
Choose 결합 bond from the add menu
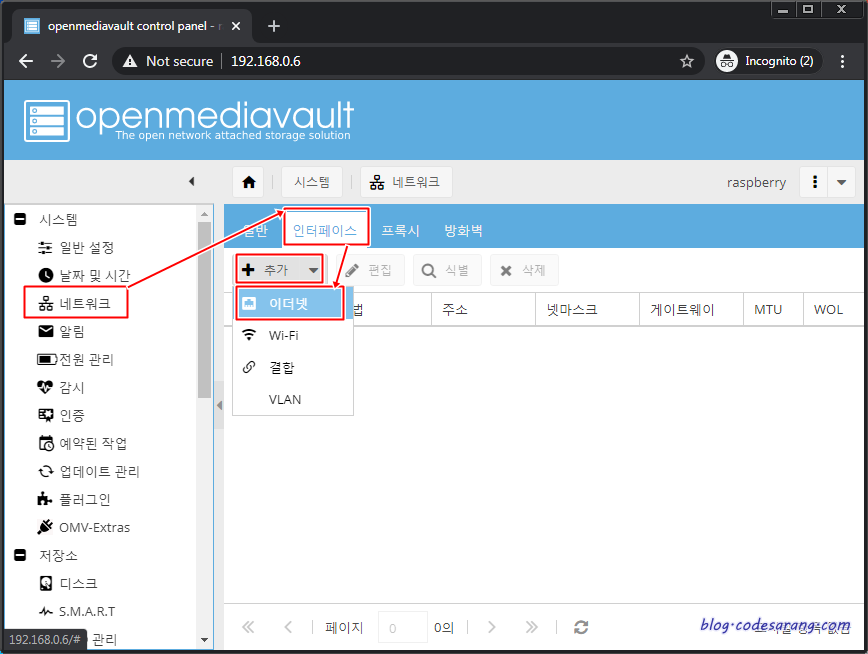click(x=293, y=367)
